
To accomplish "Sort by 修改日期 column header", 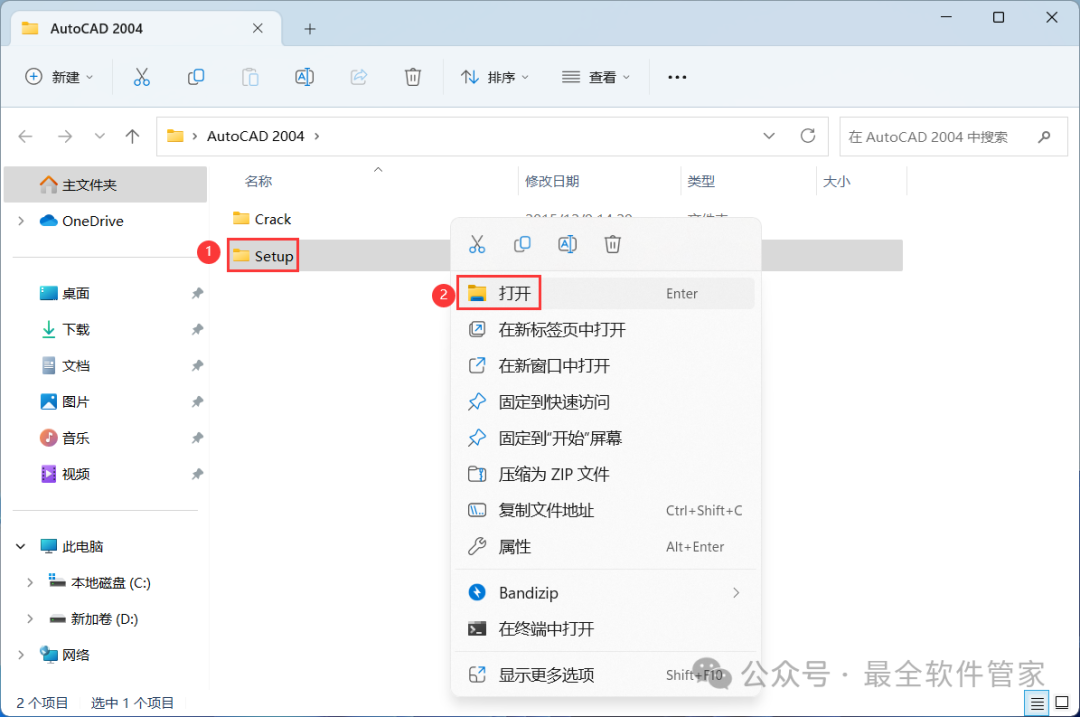I will tap(552, 181).
